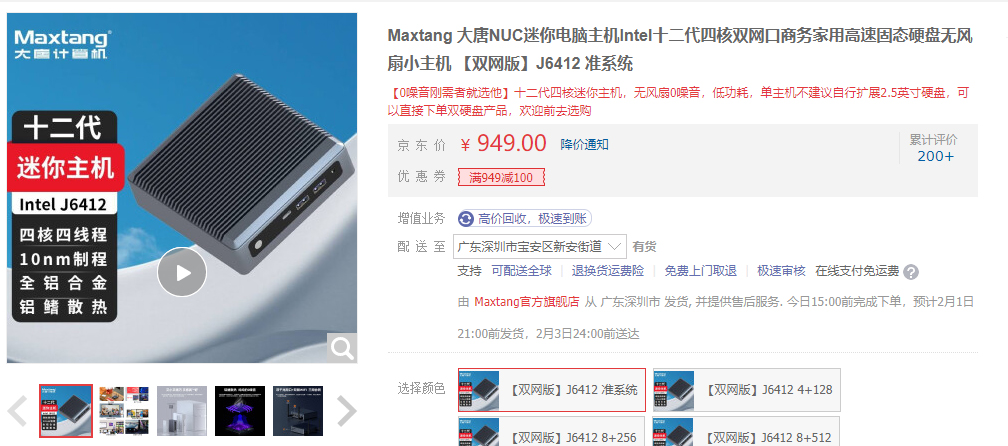This screenshot has height=446, width=1008.
Task: Click the 降价通知 price alert link
Action: 584,145
